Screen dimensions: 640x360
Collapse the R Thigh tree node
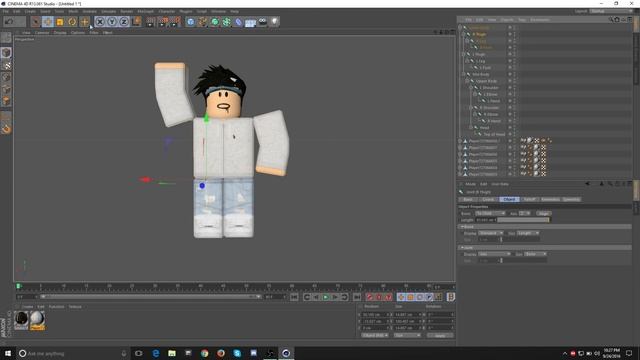click(x=463, y=34)
